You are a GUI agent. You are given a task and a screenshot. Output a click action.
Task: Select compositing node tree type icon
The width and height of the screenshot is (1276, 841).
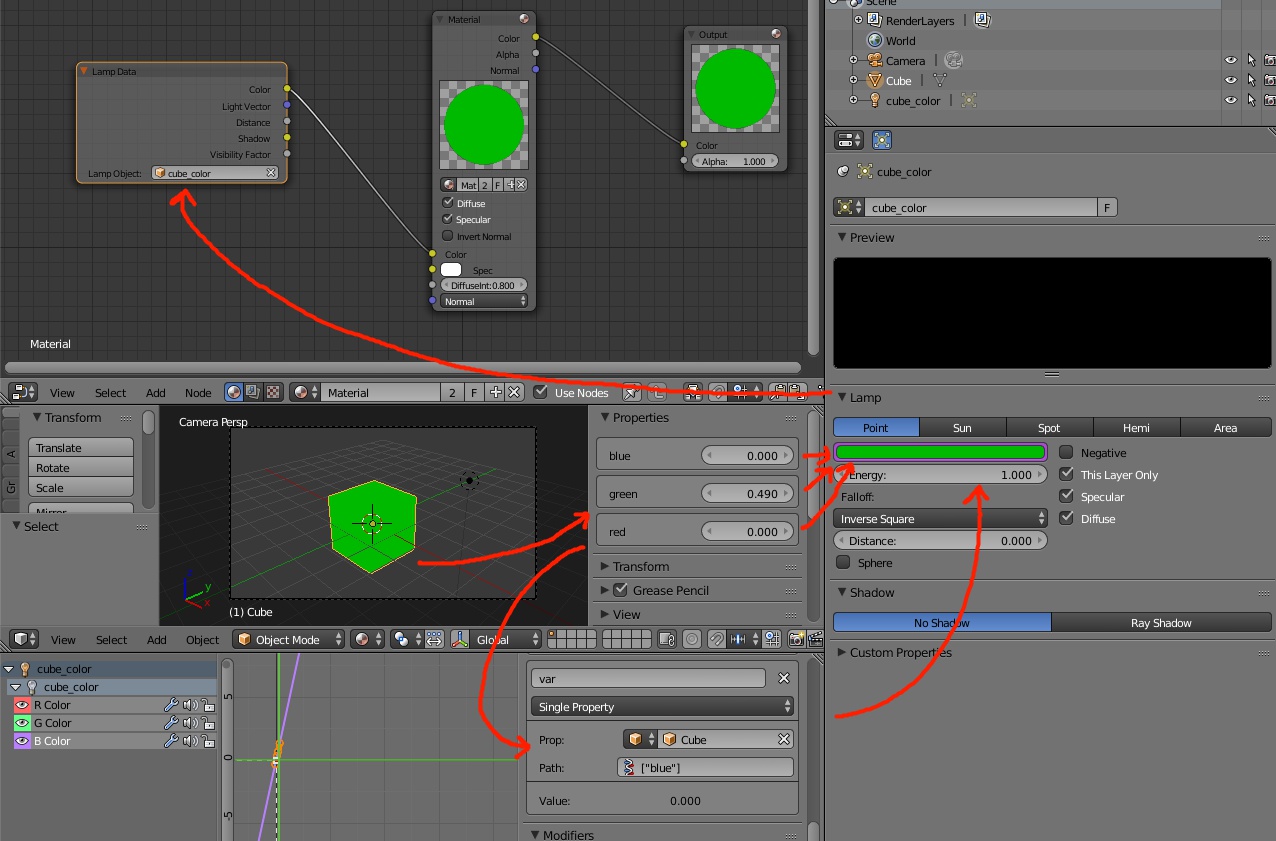[x=254, y=392]
